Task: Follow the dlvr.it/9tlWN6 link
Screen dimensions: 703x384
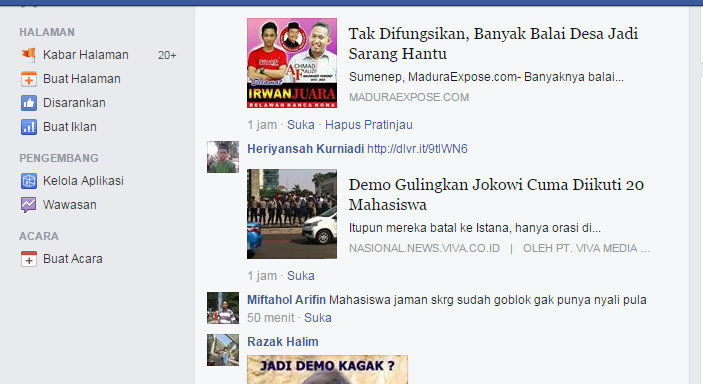Action: (x=417, y=149)
